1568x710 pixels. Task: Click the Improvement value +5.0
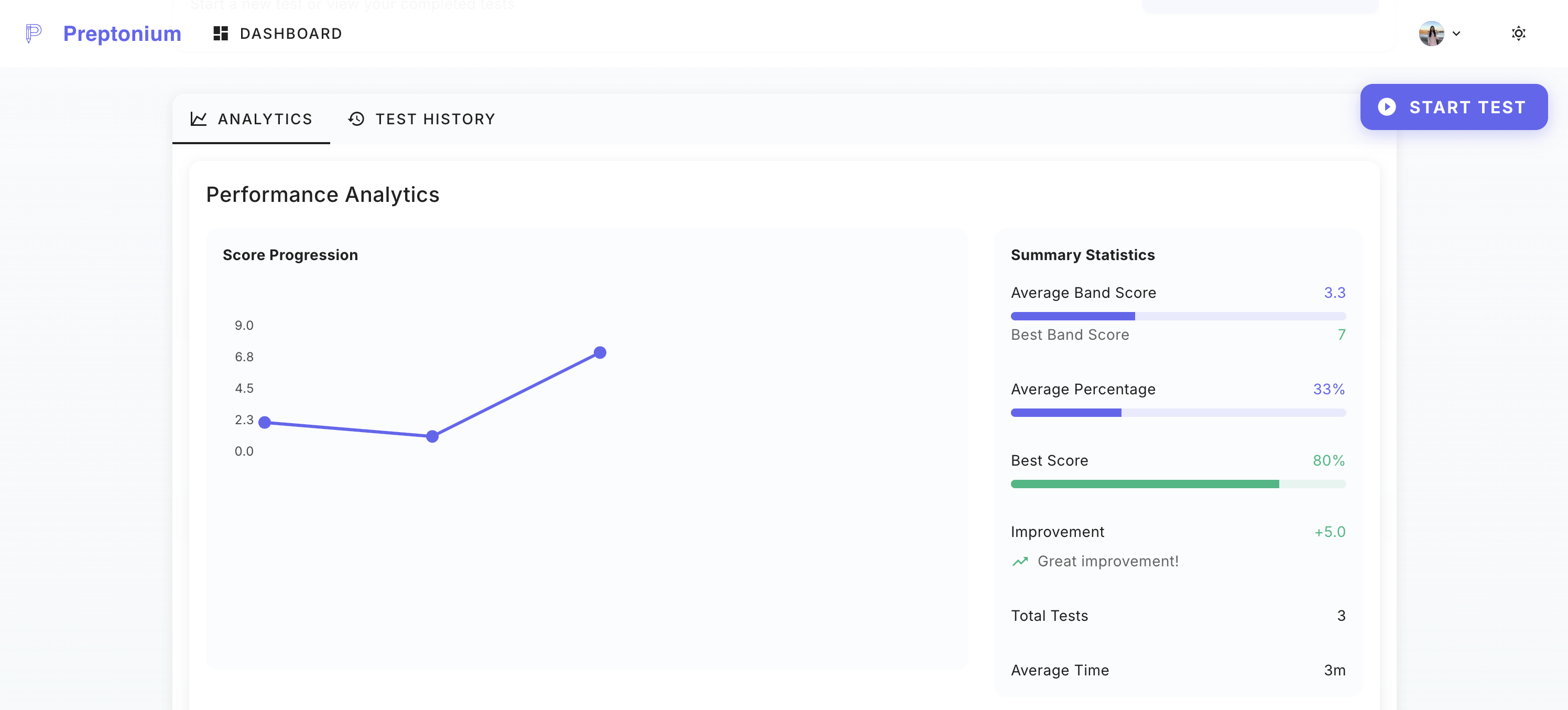pos(1330,532)
